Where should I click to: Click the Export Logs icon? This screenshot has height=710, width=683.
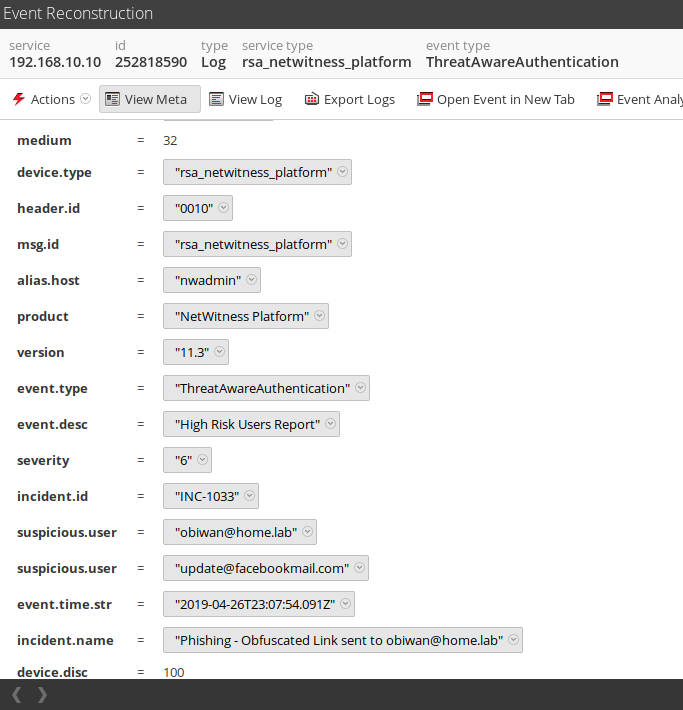tap(312, 99)
